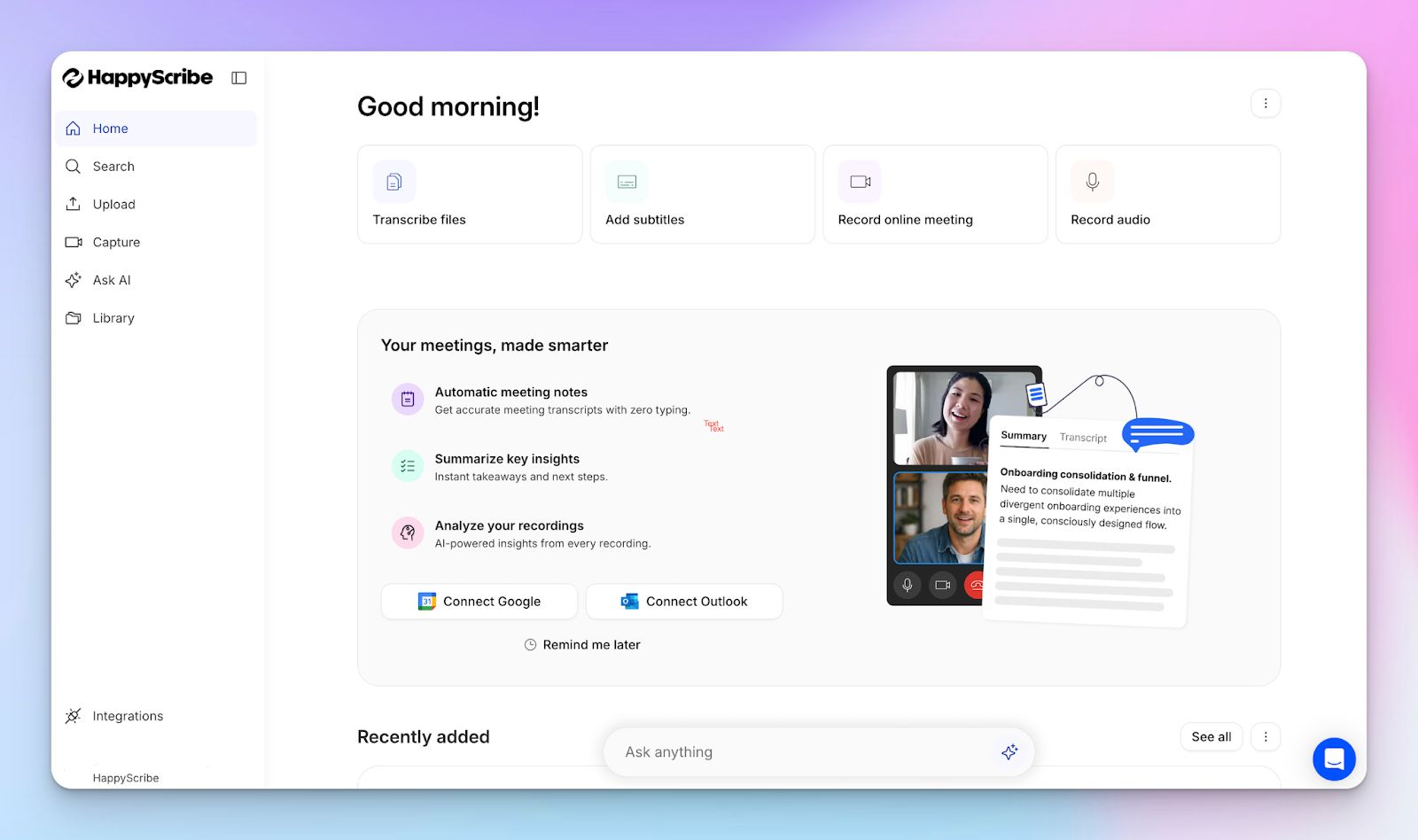
Task: Click the Transcribe files card icon
Action: tap(394, 181)
